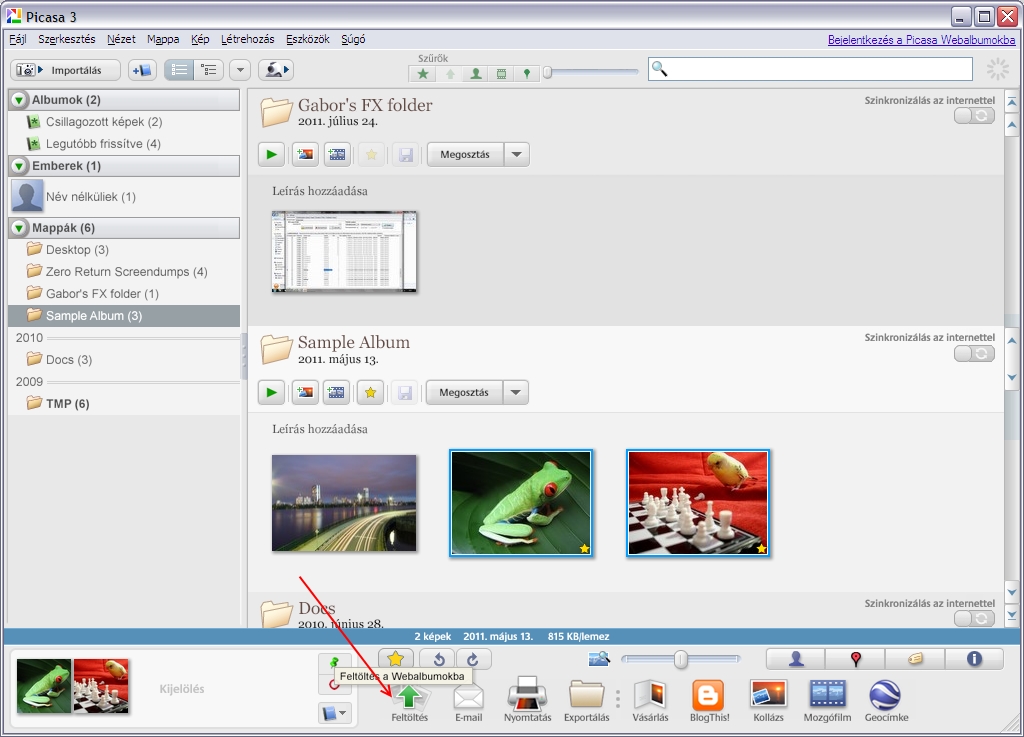Switch to flat folder list view
Screen dimensions: 1024x737
pyautogui.click(x=179, y=70)
